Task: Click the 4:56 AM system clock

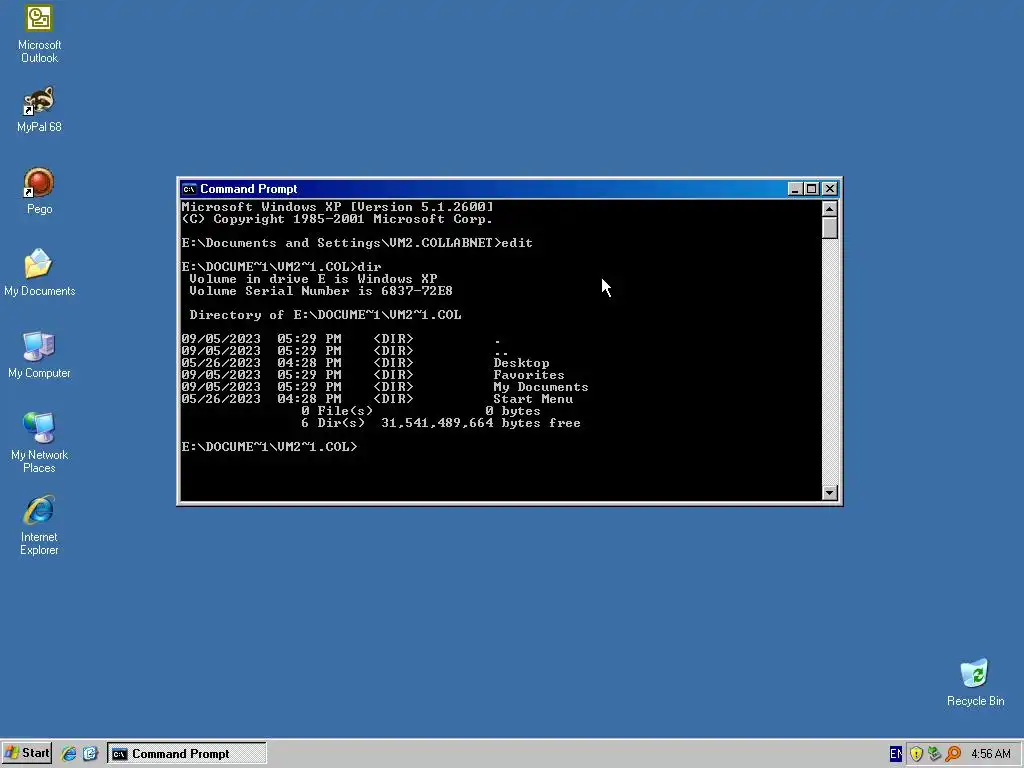Action: pos(991,754)
